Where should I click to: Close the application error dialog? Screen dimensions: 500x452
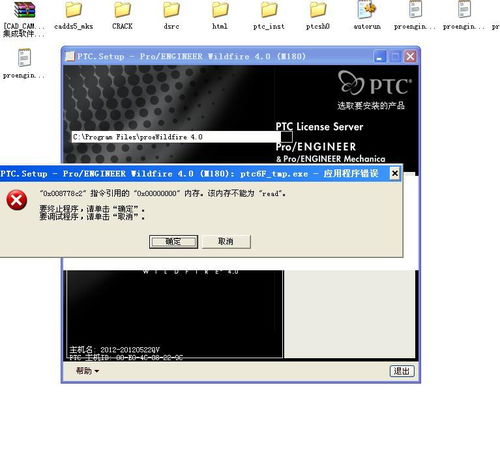[395, 173]
